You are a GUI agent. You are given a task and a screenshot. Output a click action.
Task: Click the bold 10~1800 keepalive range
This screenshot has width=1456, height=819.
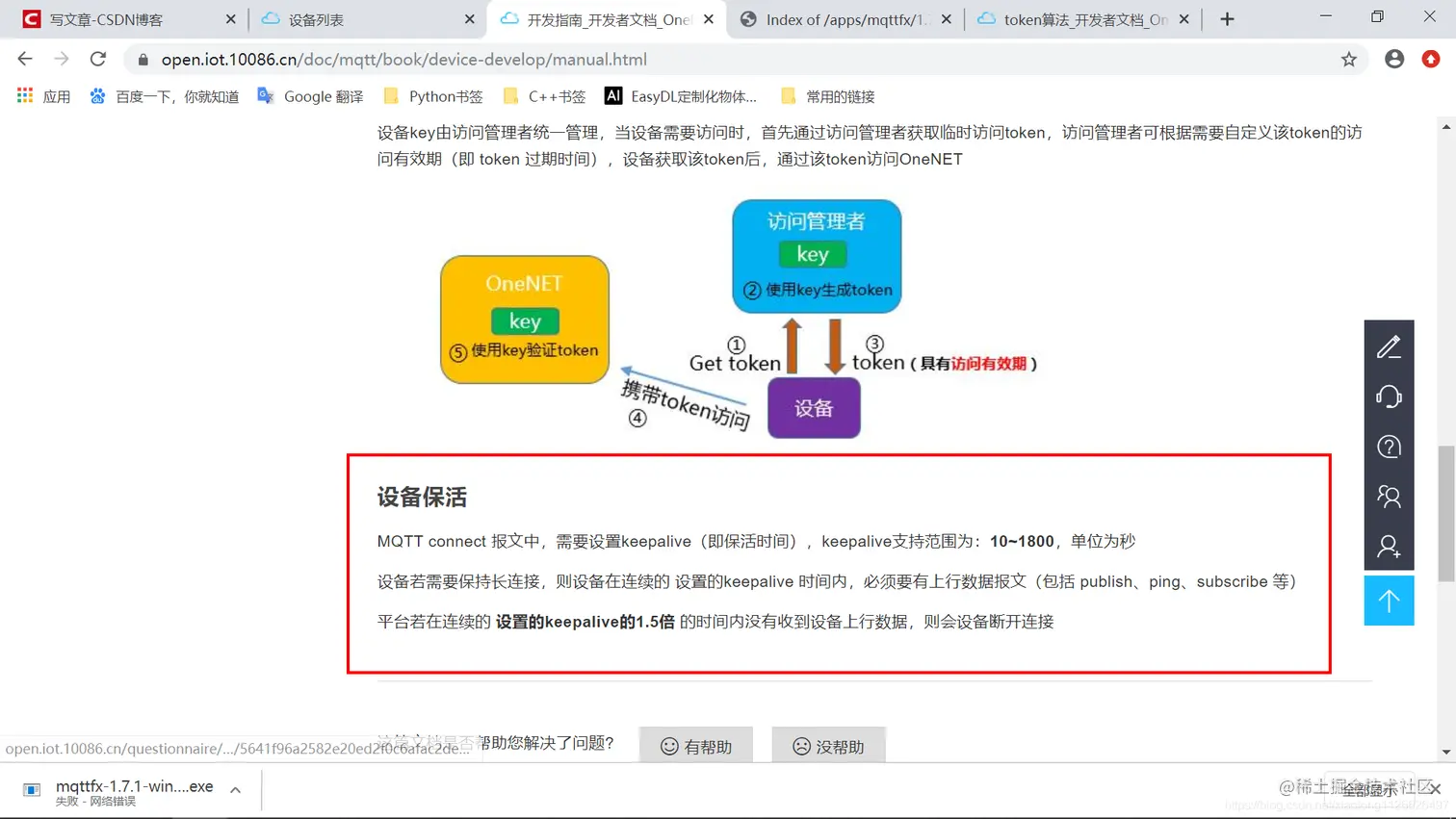1022,541
